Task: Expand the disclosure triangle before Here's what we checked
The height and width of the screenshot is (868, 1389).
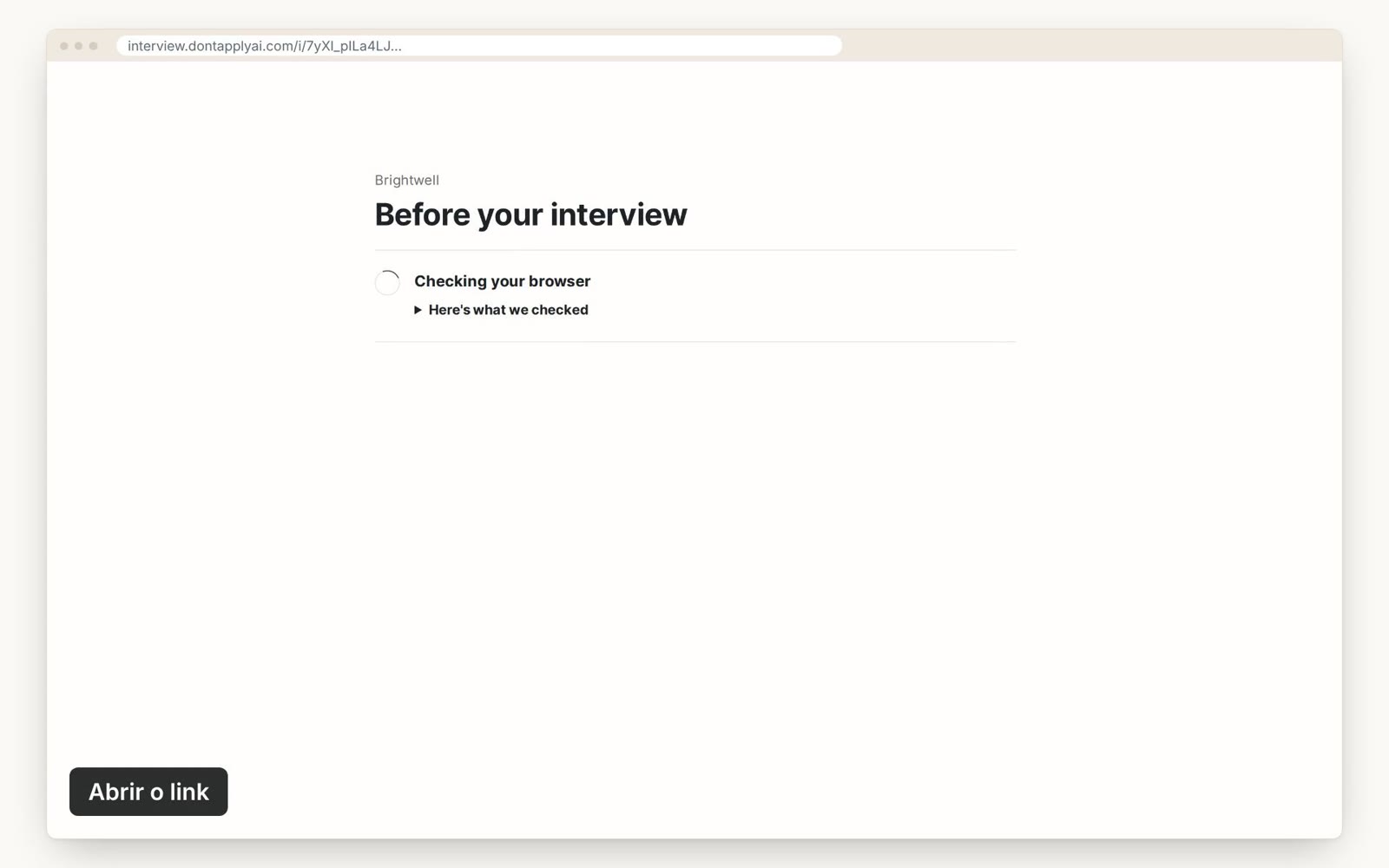Action: (x=418, y=310)
